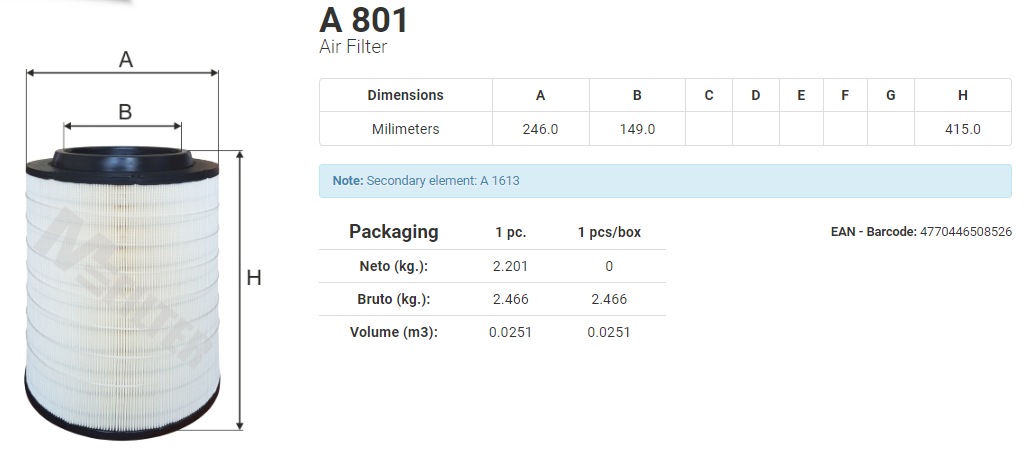Select dimension A value 246.0

click(x=541, y=129)
